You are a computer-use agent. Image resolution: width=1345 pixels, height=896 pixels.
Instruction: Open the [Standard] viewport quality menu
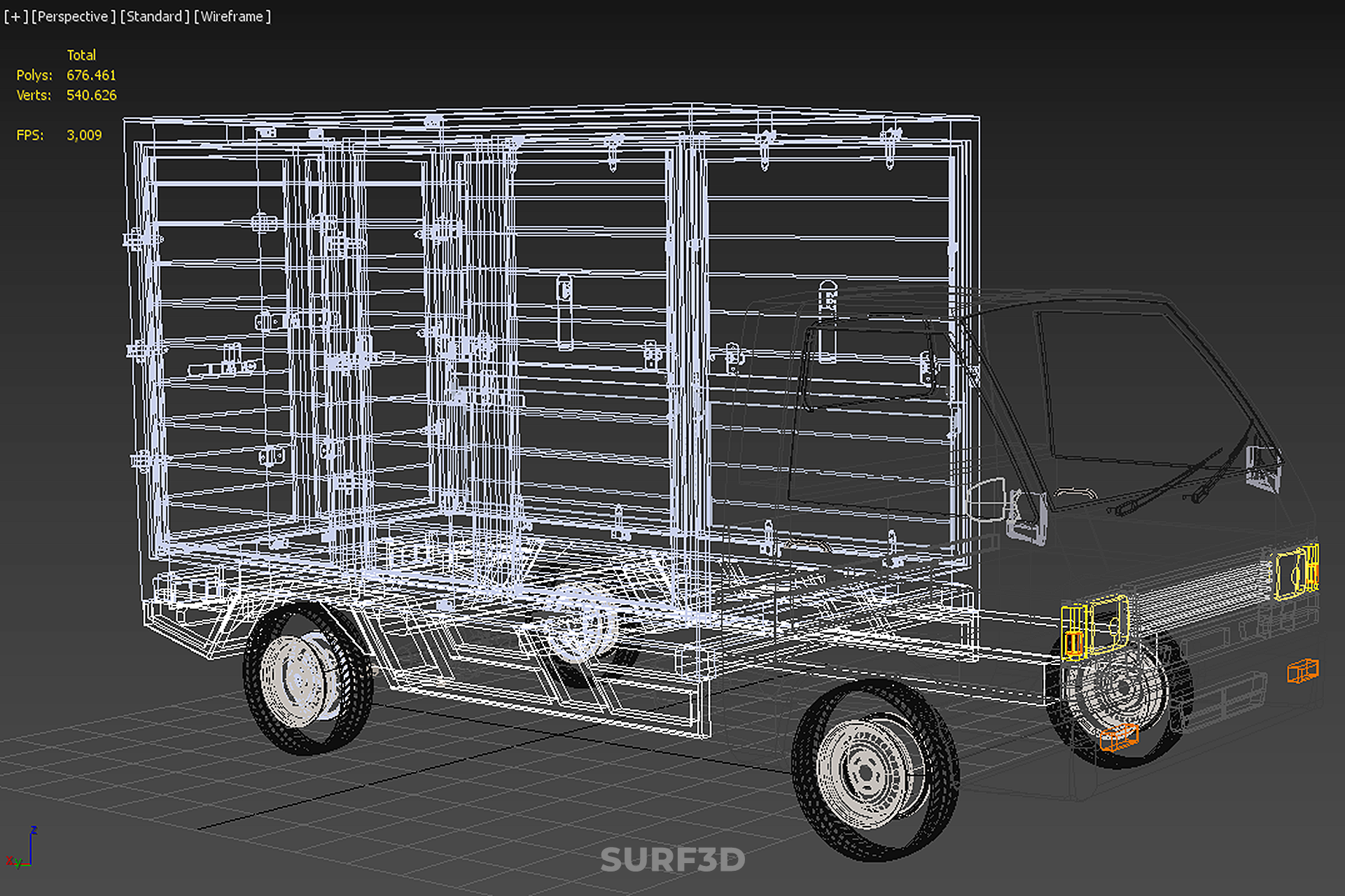coord(154,17)
